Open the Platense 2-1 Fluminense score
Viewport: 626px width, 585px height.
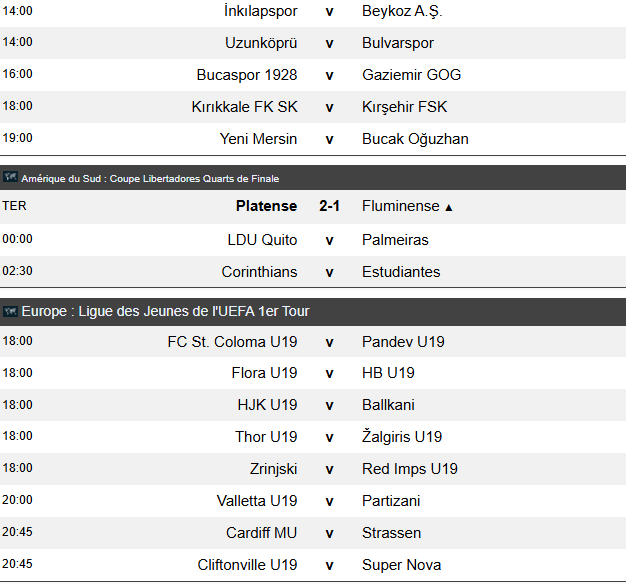(x=329, y=206)
